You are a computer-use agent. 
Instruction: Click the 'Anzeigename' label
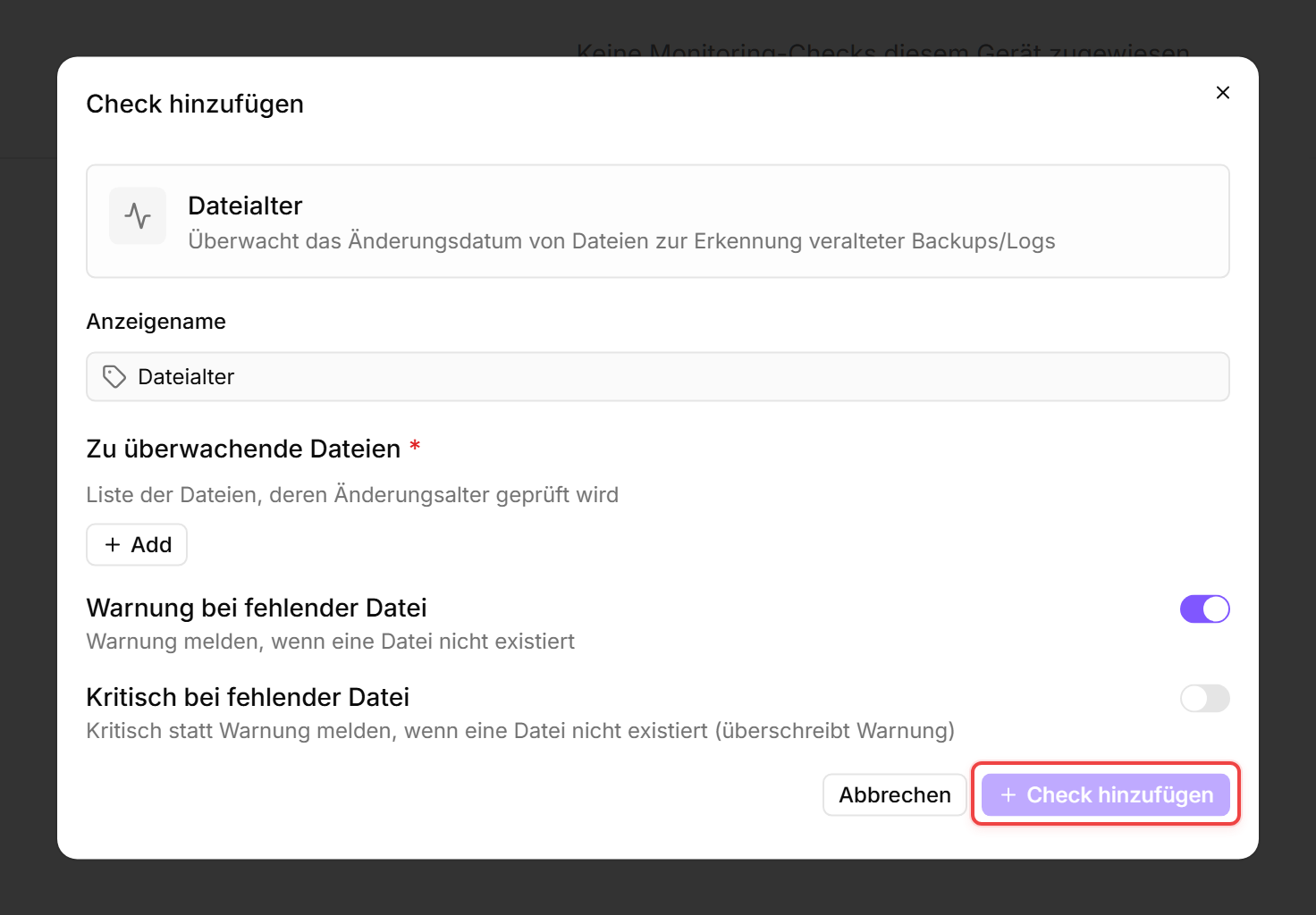click(156, 322)
